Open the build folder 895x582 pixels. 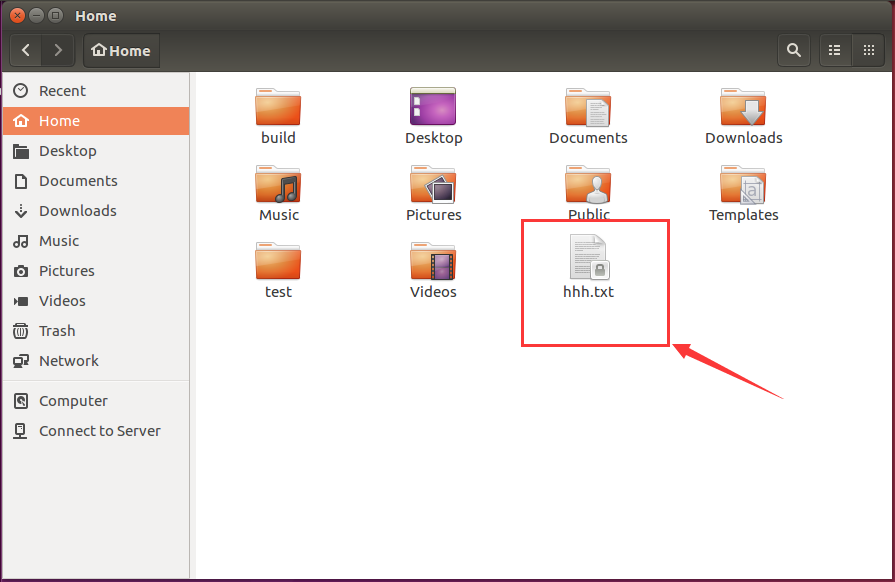(x=278, y=107)
